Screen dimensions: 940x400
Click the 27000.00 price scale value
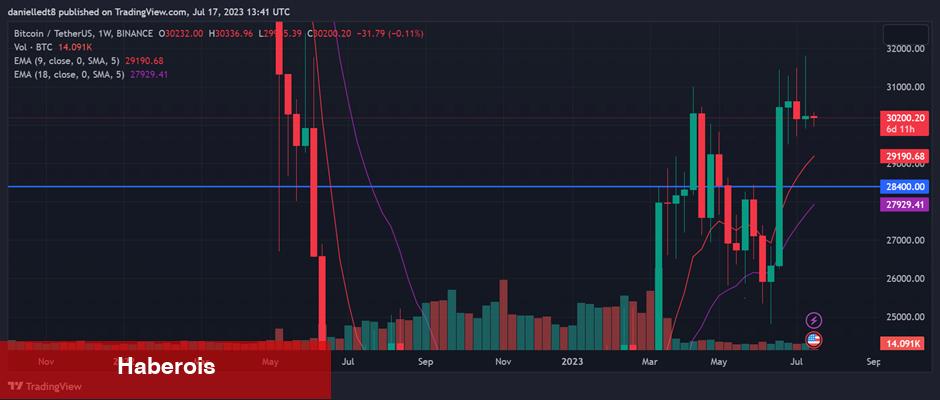tap(906, 240)
